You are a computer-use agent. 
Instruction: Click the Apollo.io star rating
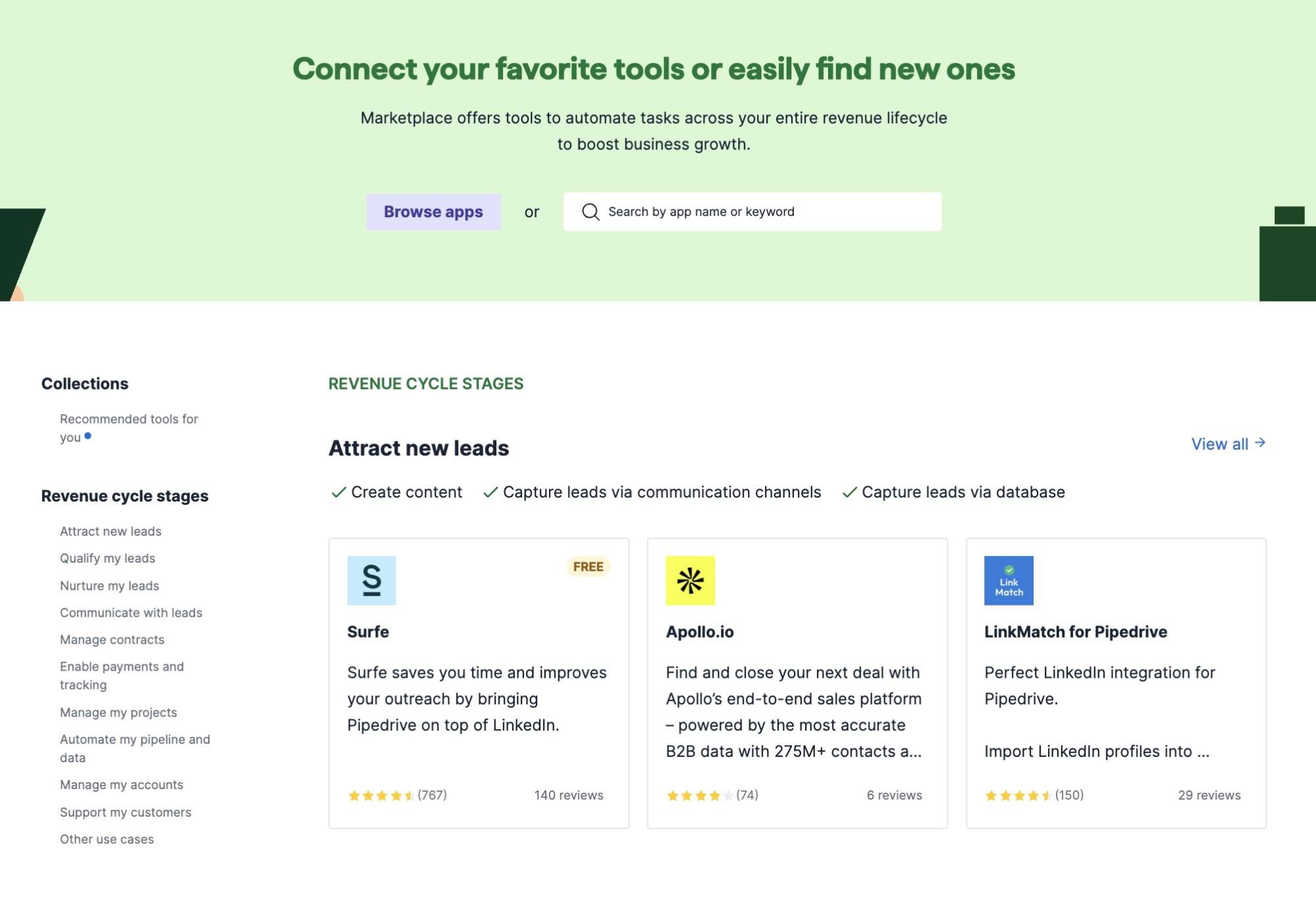pos(699,796)
